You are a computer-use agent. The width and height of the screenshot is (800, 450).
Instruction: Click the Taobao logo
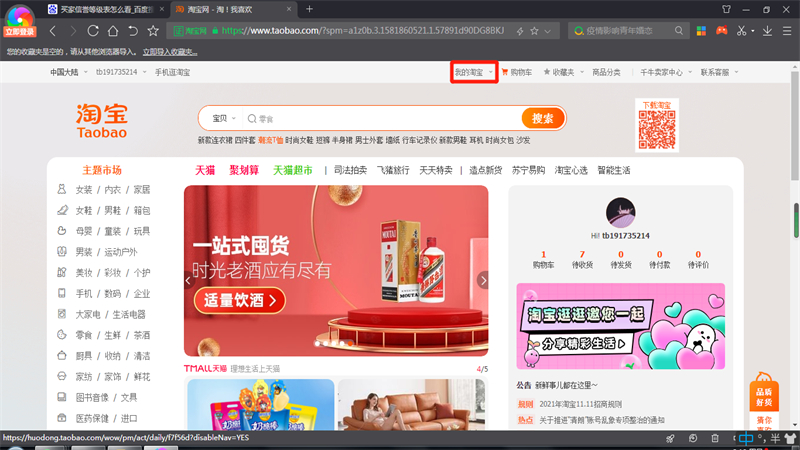(102, 120)
